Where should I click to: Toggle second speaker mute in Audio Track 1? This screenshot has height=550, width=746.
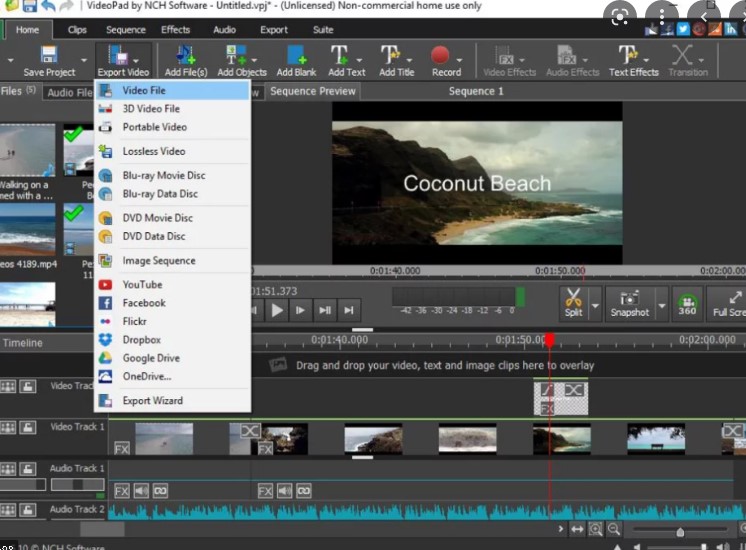click(285, 491)
